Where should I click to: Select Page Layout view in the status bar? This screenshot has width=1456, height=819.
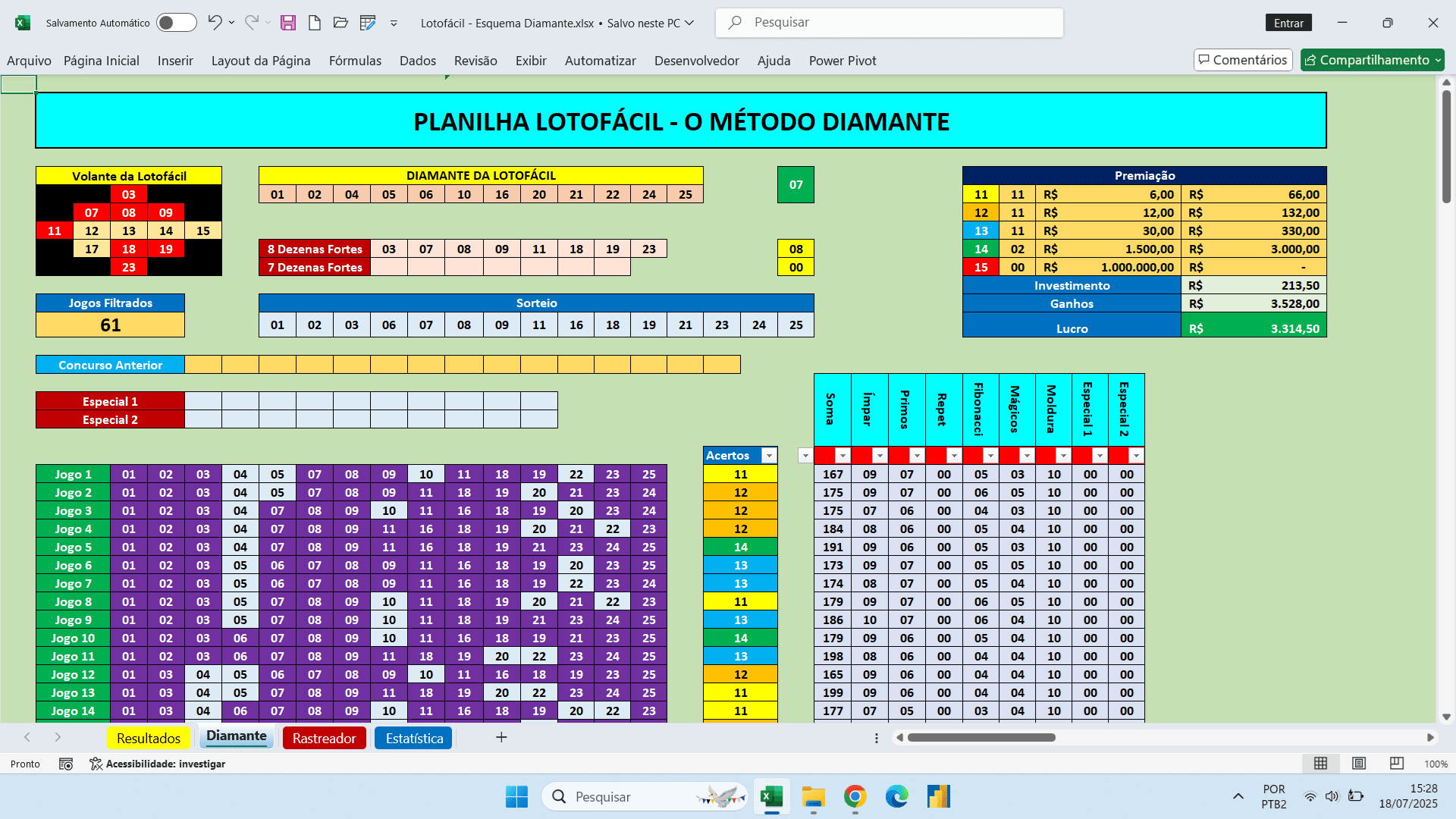tap(1359, 764)
